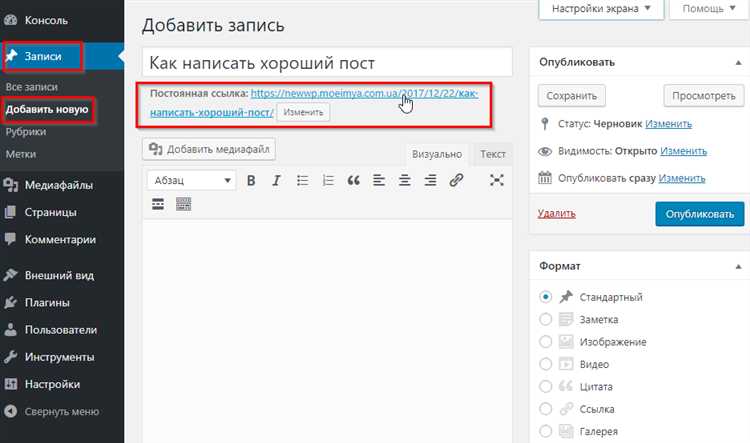Click the post title input field
750x443 pixels.
tap(327, 62)
